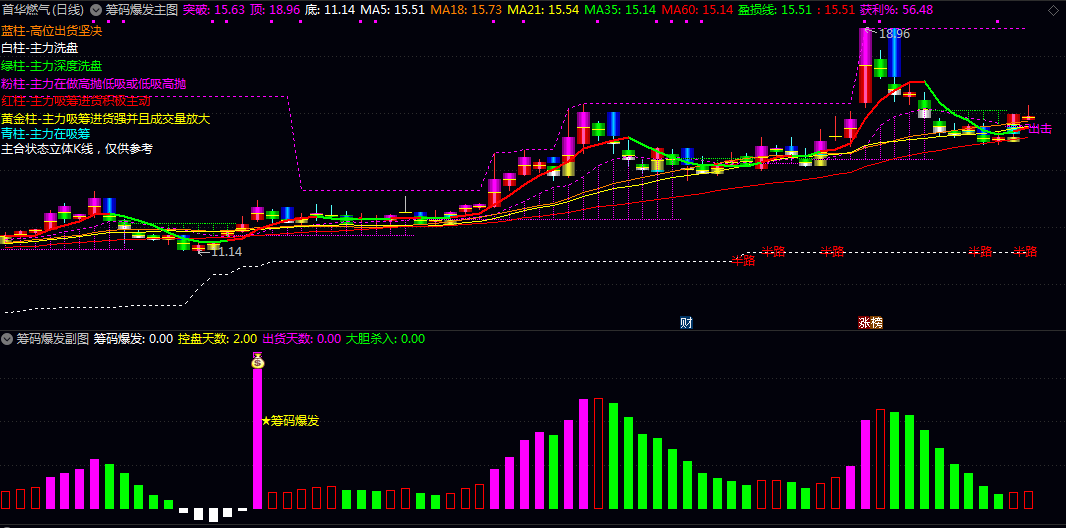This screenshot has height=528, width=1066.
Task: Click the tall magenta 筹码爆发 volume bar
Action: point(258,439)
